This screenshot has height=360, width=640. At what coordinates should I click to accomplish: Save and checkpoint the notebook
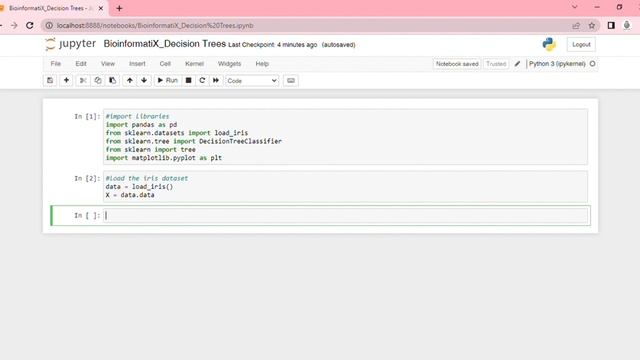50,80
